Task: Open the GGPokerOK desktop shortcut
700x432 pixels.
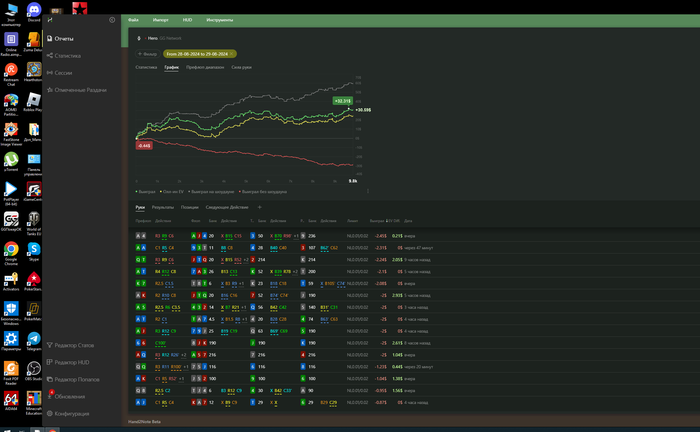Action: [11, 221]
